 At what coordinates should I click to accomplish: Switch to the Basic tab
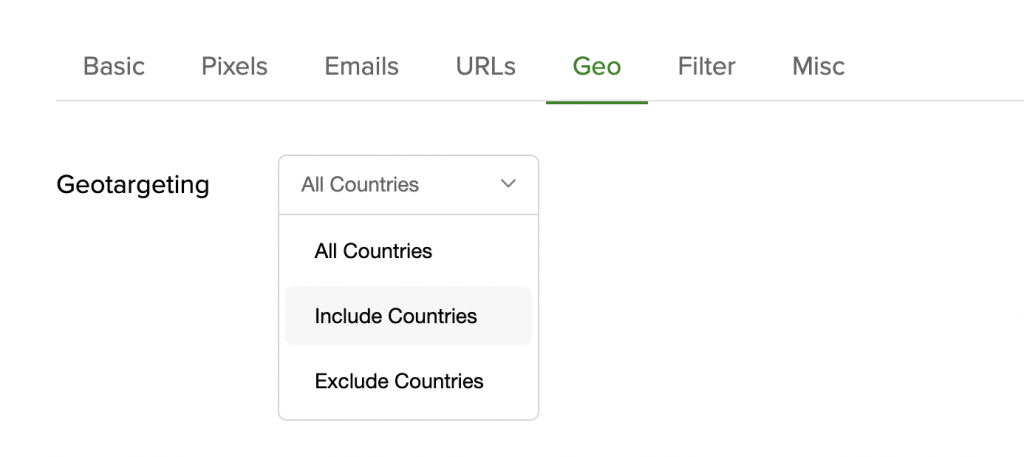[114, 67]
